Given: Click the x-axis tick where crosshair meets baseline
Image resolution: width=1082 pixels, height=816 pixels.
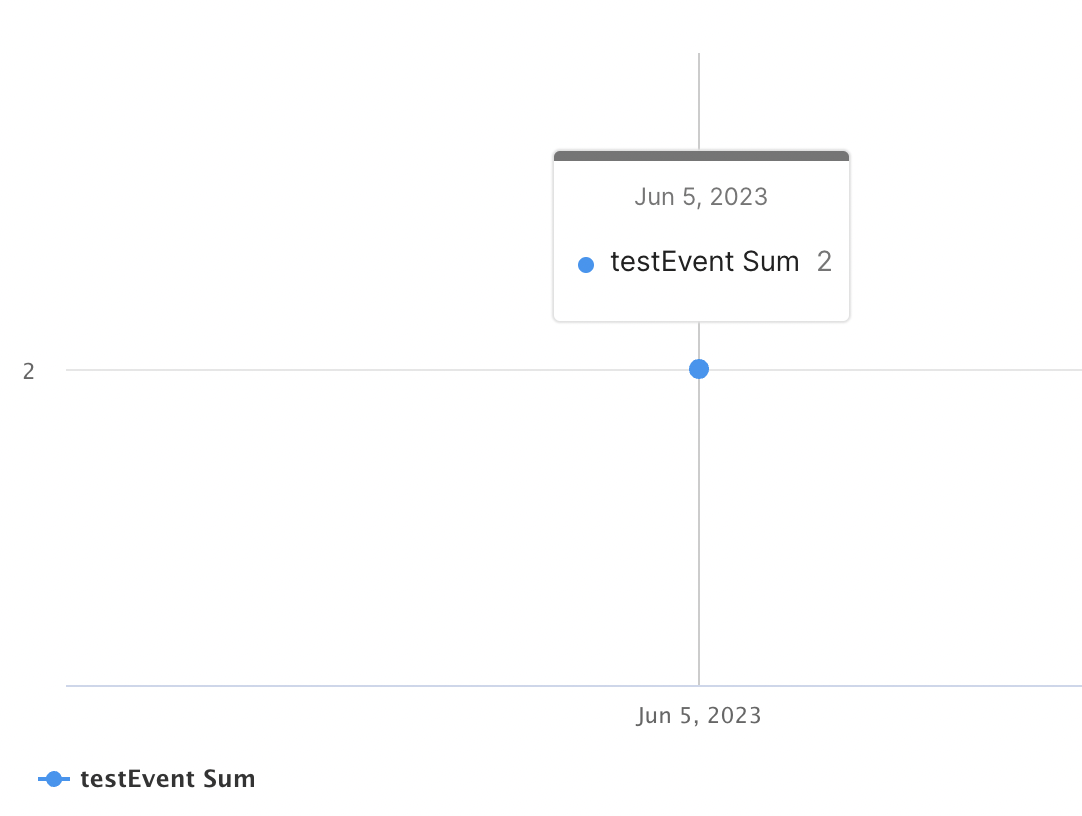Looking at the screenshot, I should (699, 686).
